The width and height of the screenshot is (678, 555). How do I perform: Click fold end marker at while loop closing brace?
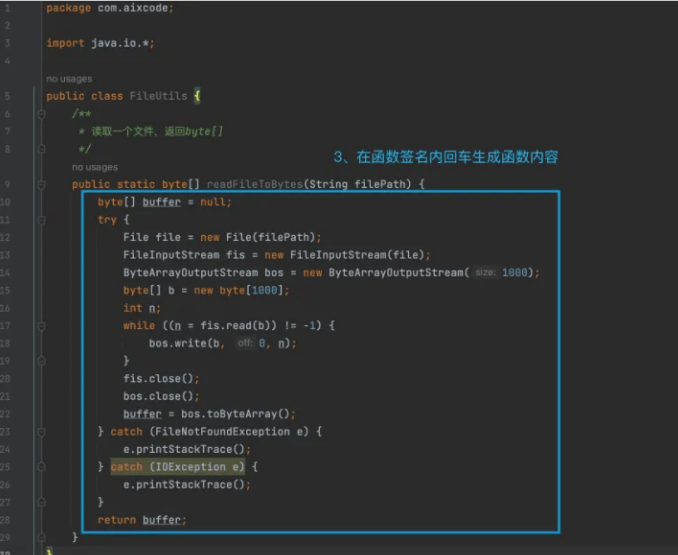(42, 361)
